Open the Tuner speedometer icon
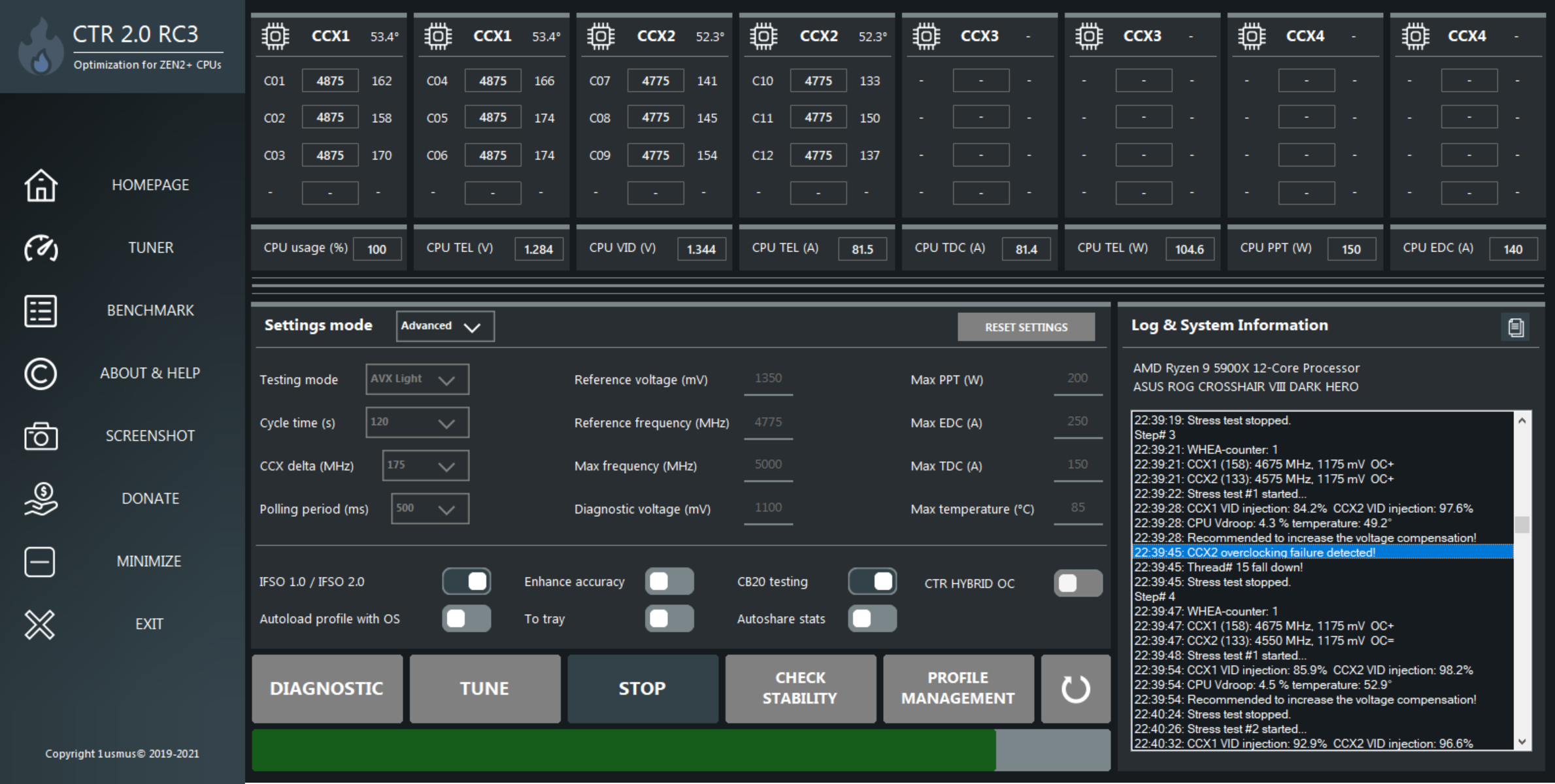The width and height of the screenshot is (1555, 784). [x=41, y=248]
